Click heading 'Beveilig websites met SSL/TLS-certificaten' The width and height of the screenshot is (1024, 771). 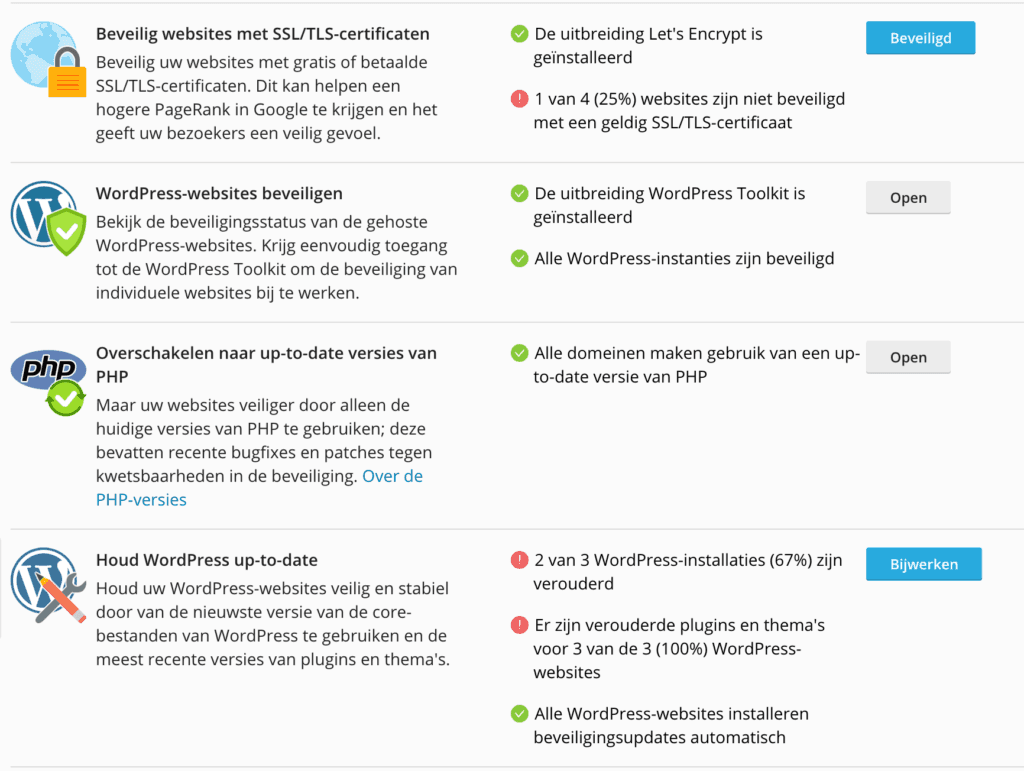(x=262, y=34)
